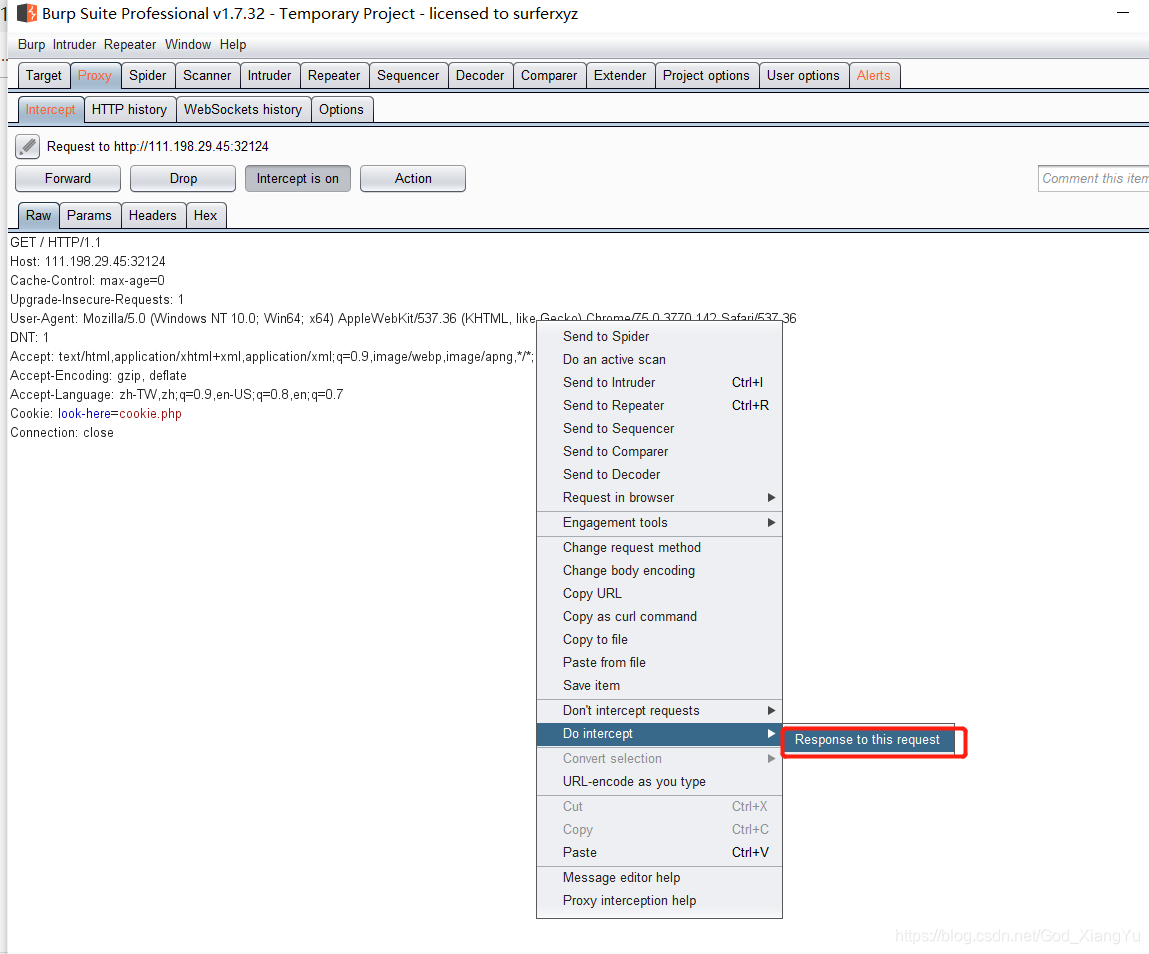The width and height of the screenshot is (1149, 954).
Task: Switch to the Extender tab
Action: click(x=620, y=75)
